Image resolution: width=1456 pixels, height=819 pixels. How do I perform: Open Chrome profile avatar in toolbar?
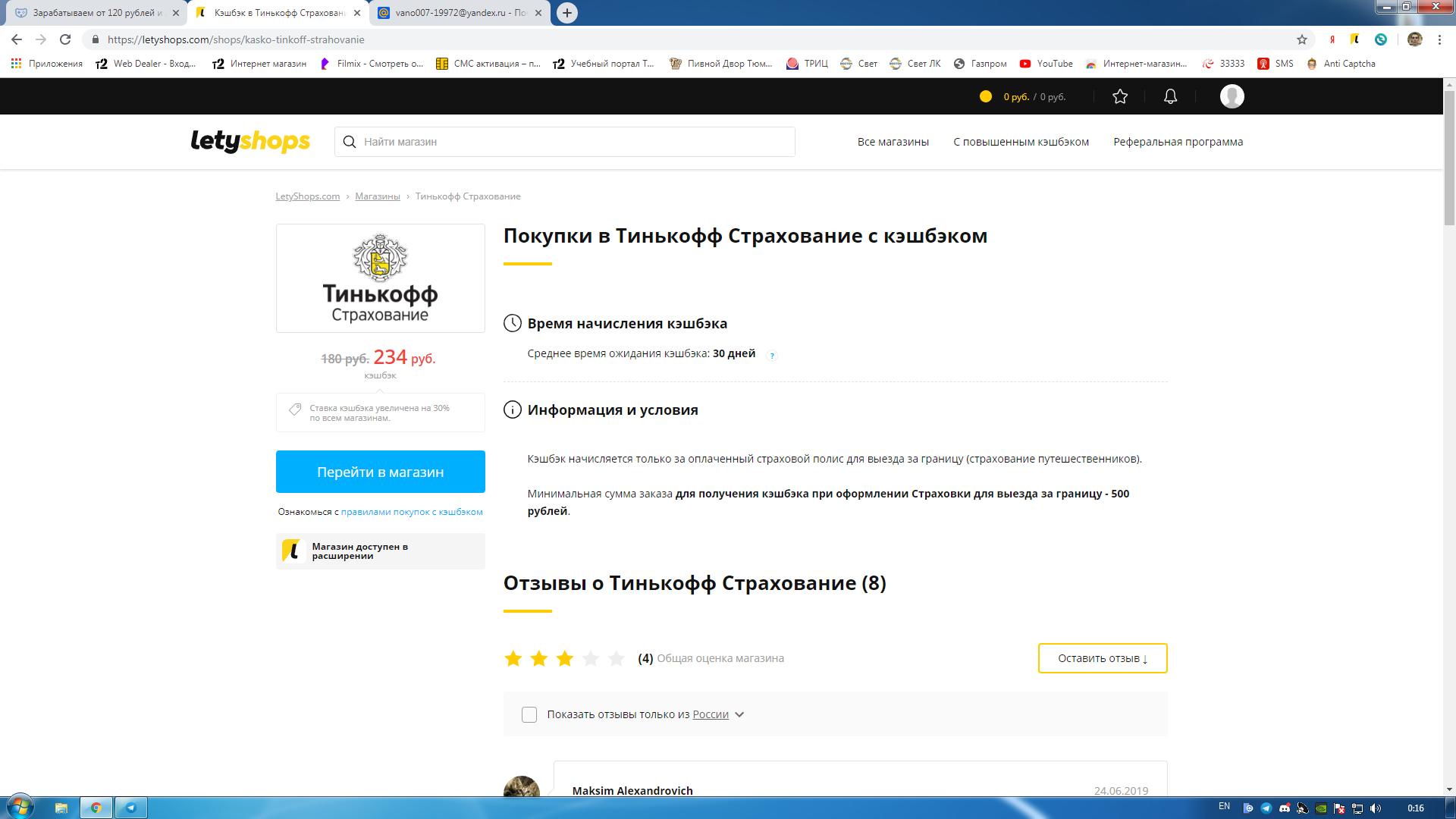point(1414,39)
